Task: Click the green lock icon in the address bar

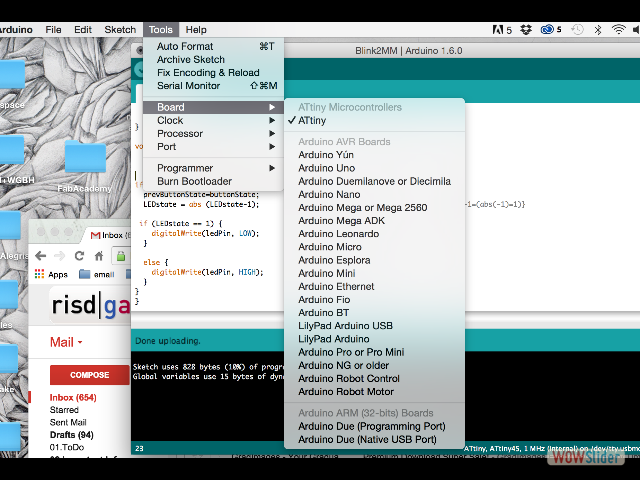Action: tap(121, 256)
